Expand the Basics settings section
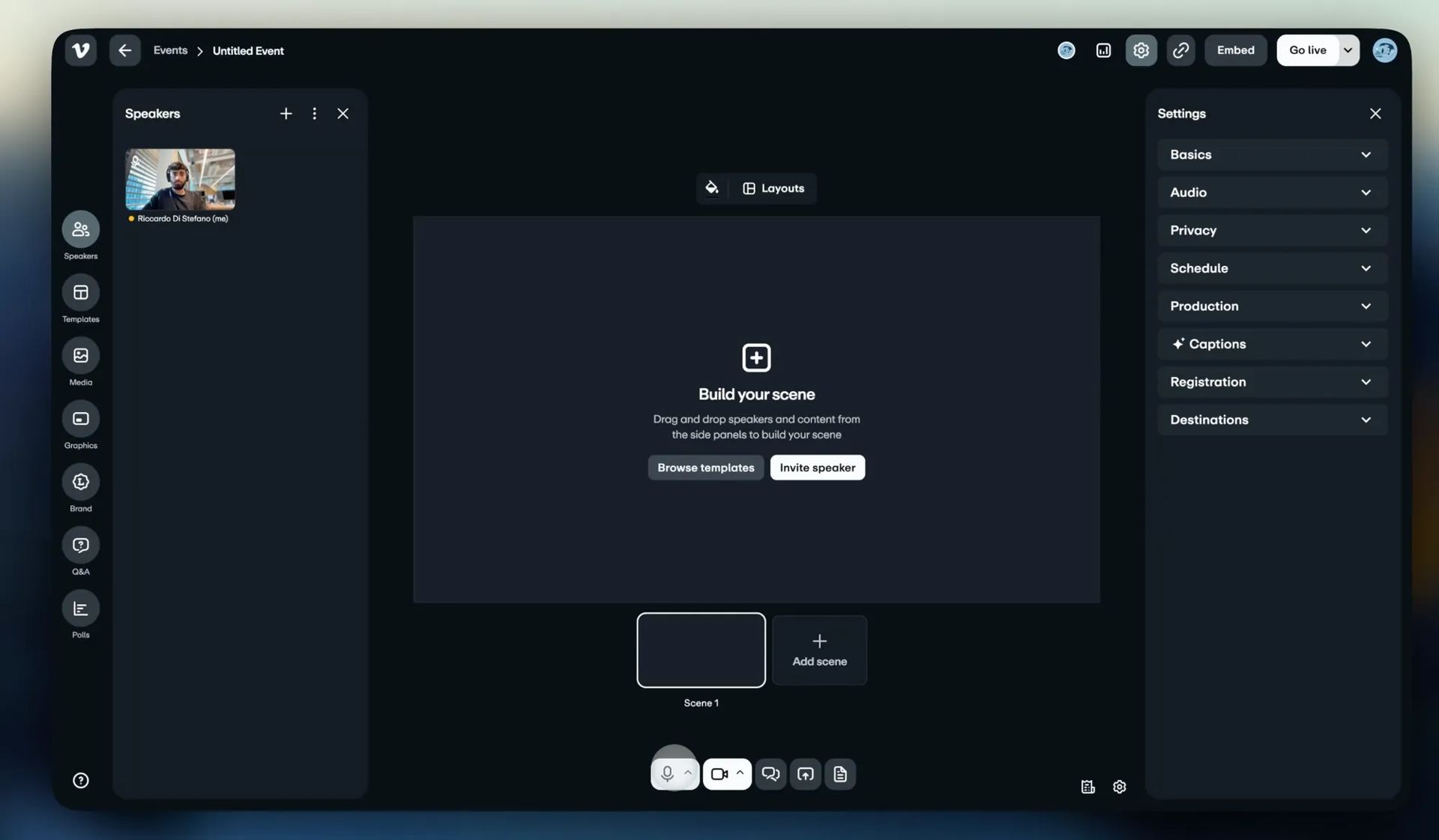 tap(1272, 154)
